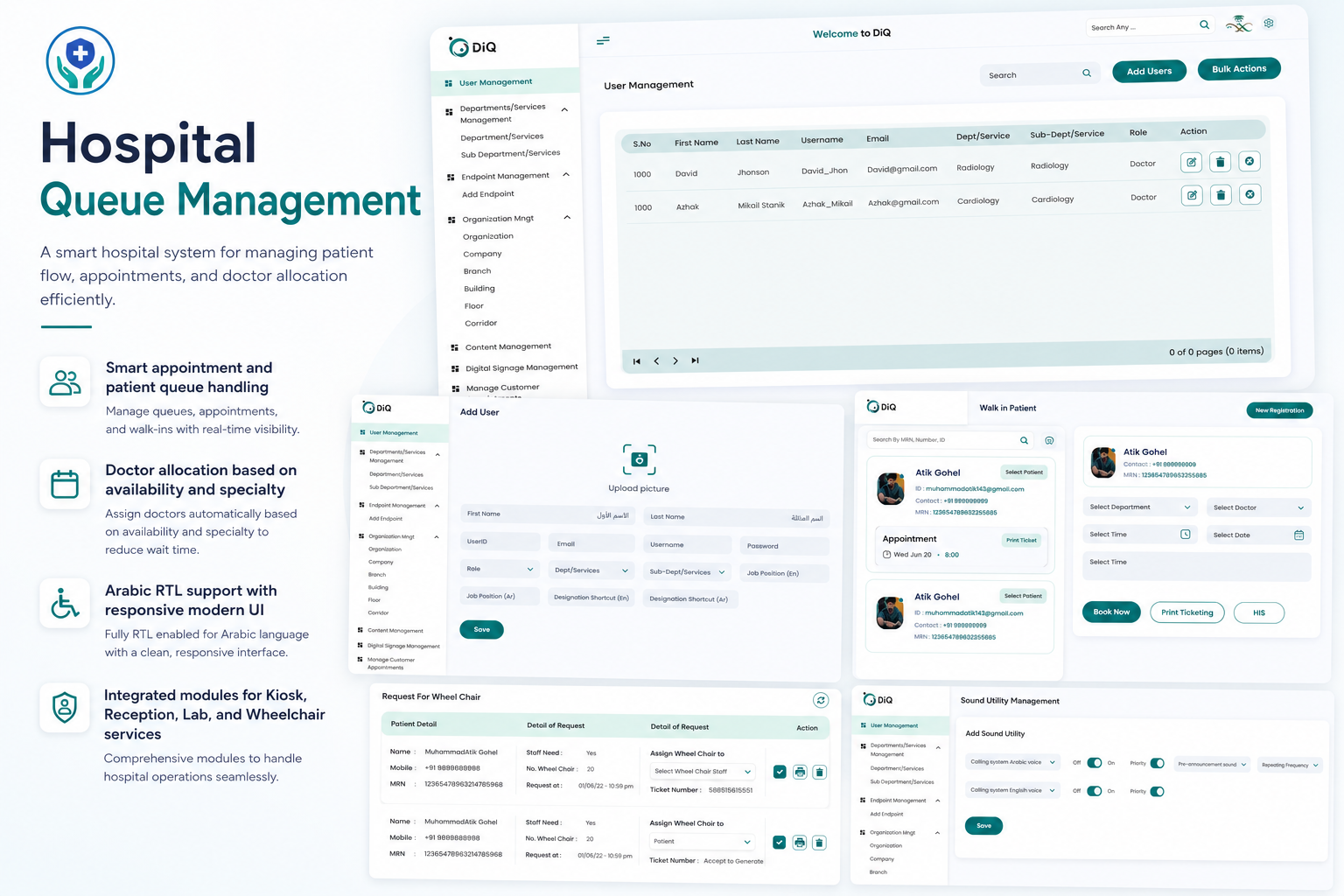
Task: Click the DiQ logo in the User Management sidebar
Action: click(472, 47)
